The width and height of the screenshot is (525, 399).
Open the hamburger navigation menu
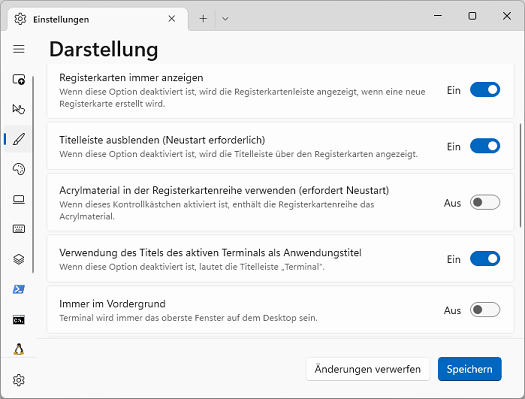click(19, 49)
